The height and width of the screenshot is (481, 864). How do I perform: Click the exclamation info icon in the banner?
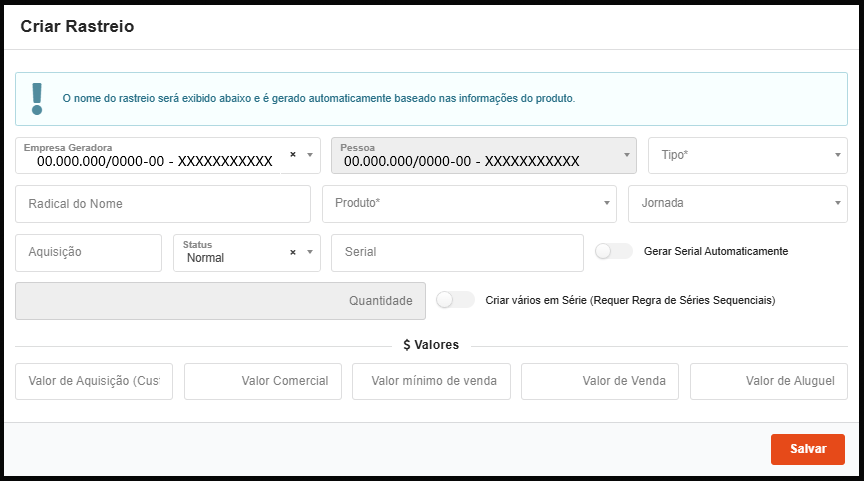38,98
